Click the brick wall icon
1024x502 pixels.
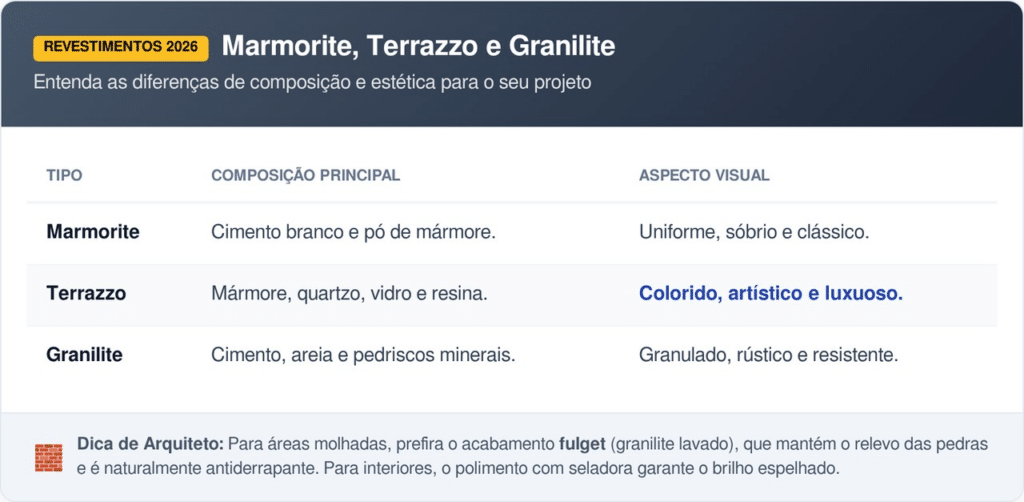48,456
